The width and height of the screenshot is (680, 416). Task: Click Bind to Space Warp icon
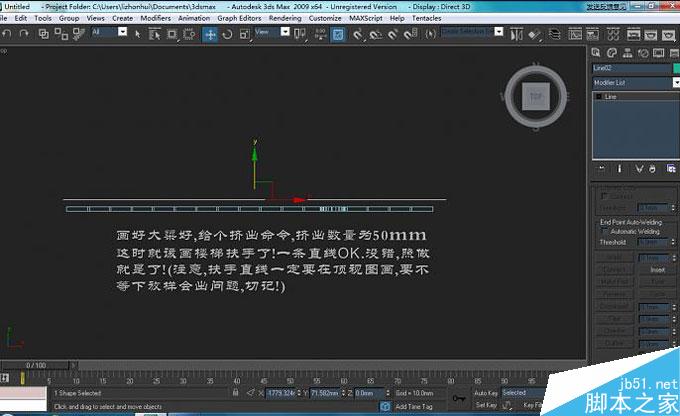pyautogui.click(x=78, y=34)
